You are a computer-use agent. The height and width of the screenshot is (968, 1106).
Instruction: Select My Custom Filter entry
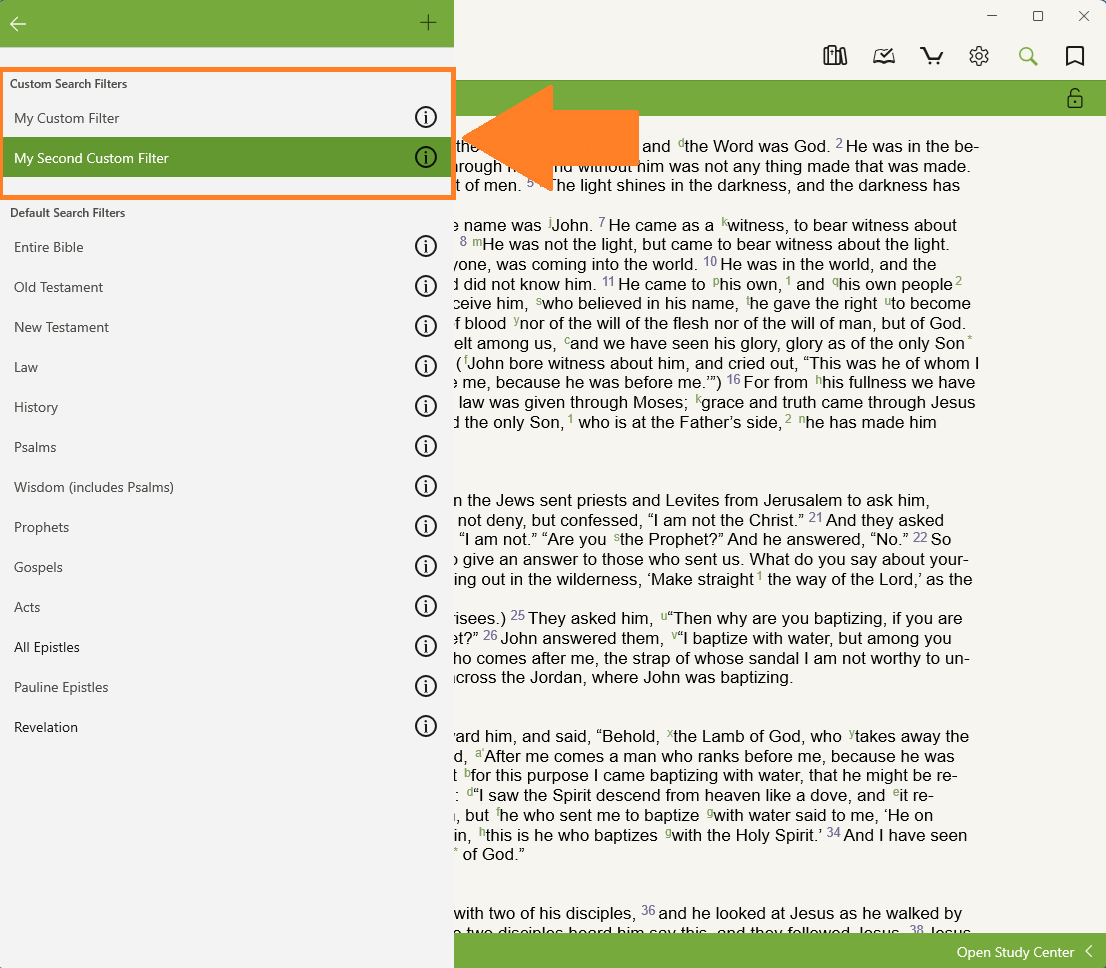(67, 118)
